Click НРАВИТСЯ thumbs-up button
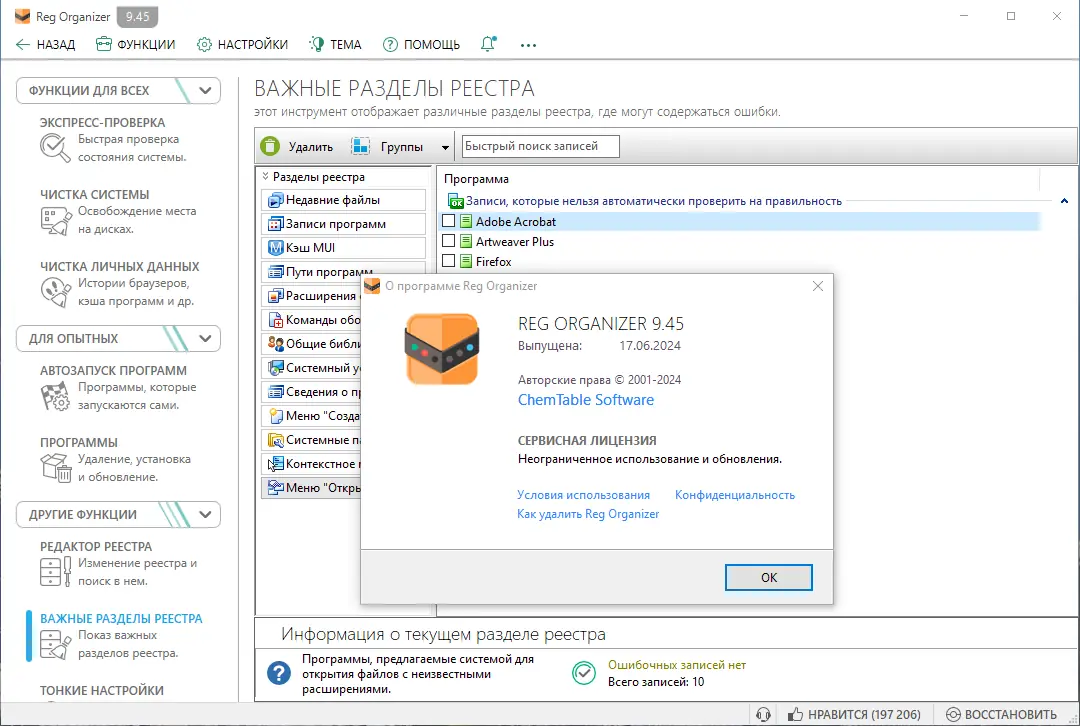The image size is (1080, 726). tap(854, 714)
